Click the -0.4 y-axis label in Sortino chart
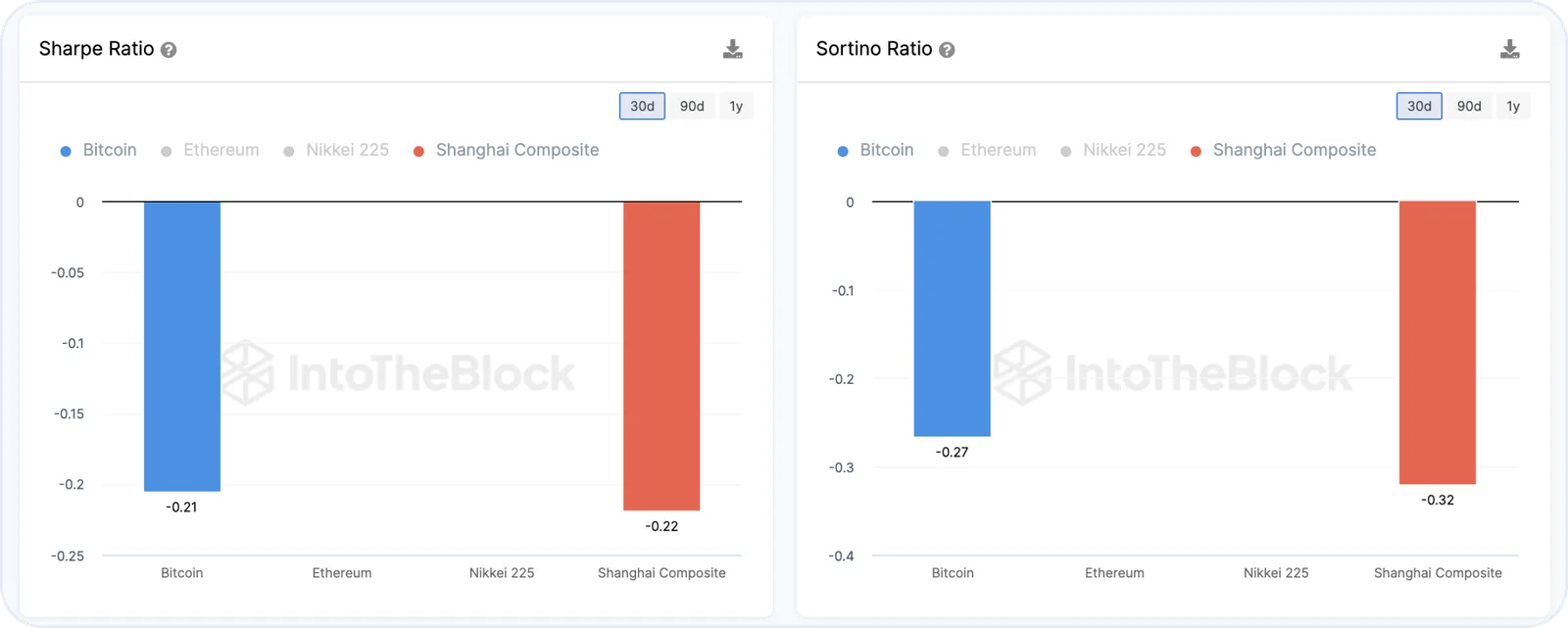The height and width of the screenshot is (628, 1568). (841, 556)
